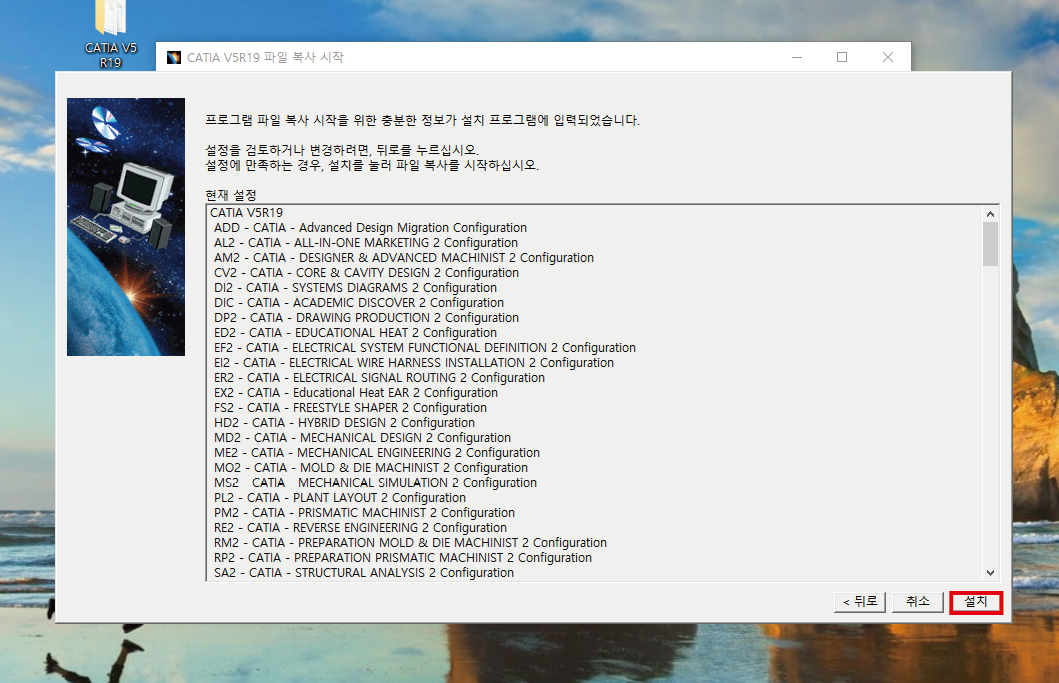Viewport: 1059px width, 683px height.
Task: Click the window title CATIA V5R19 파일 복사 시작
Action: pyautogui.click(x=265, y=57)
